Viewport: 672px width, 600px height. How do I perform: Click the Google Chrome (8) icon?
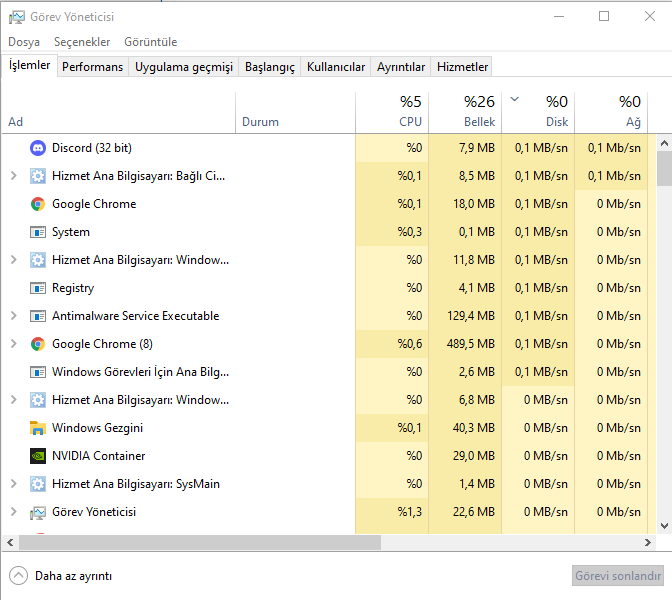(38, 344)
